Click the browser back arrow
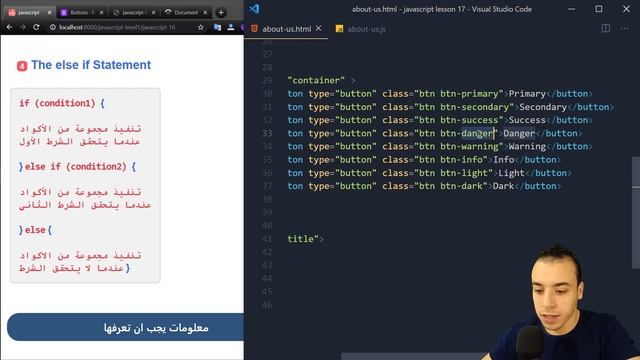640x360 pixels. click(x=9, y=27)
